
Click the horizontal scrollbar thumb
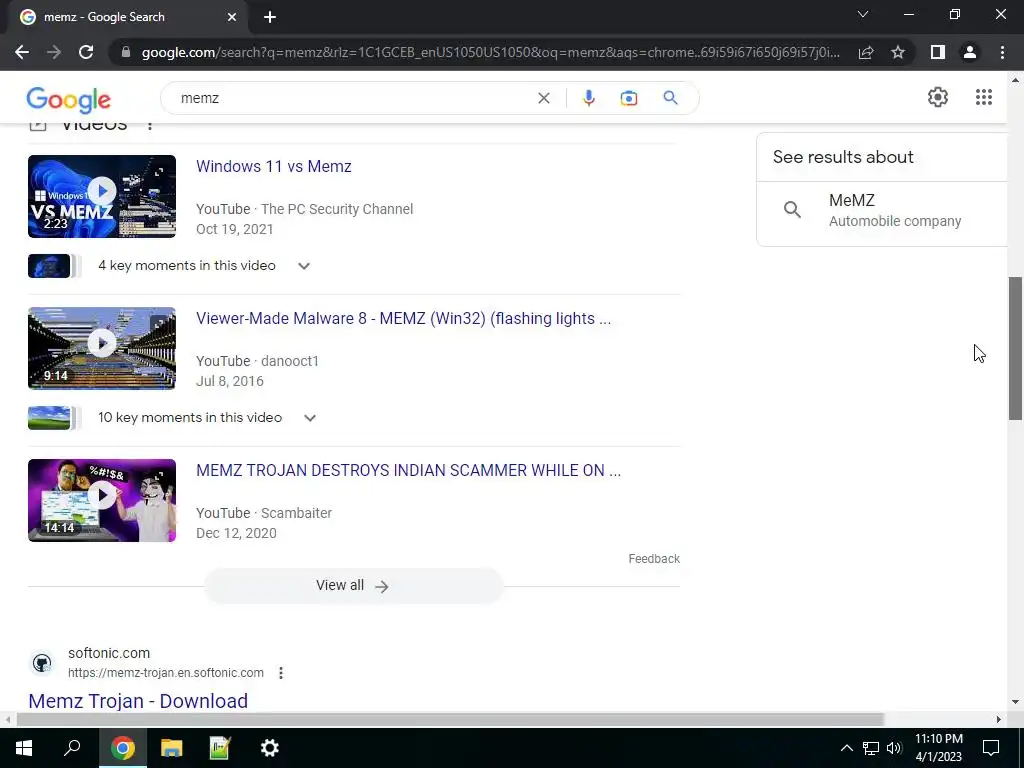(x=450, y=719)
